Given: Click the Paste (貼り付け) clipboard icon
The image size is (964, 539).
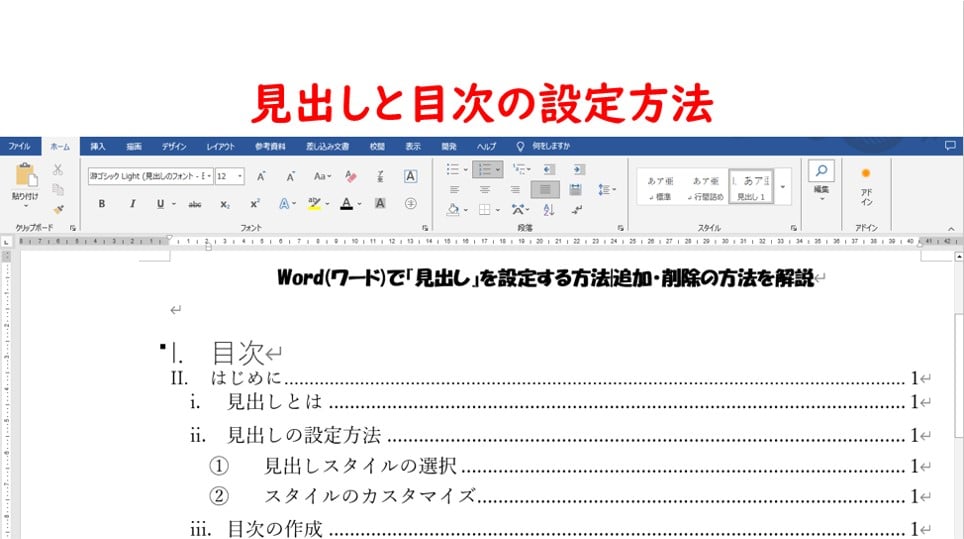Looking at the screenshot, I should [26, 175].
